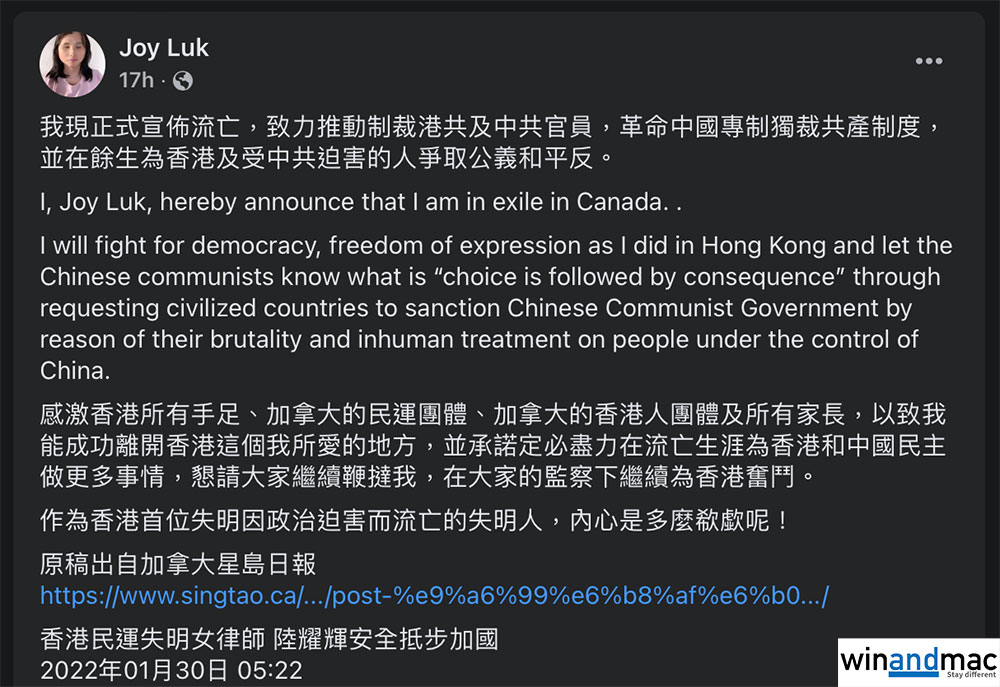Click the Joy Luk author name
This screenshot has width=1000, height=687.
pyautogui.click(x=164, y=48)
